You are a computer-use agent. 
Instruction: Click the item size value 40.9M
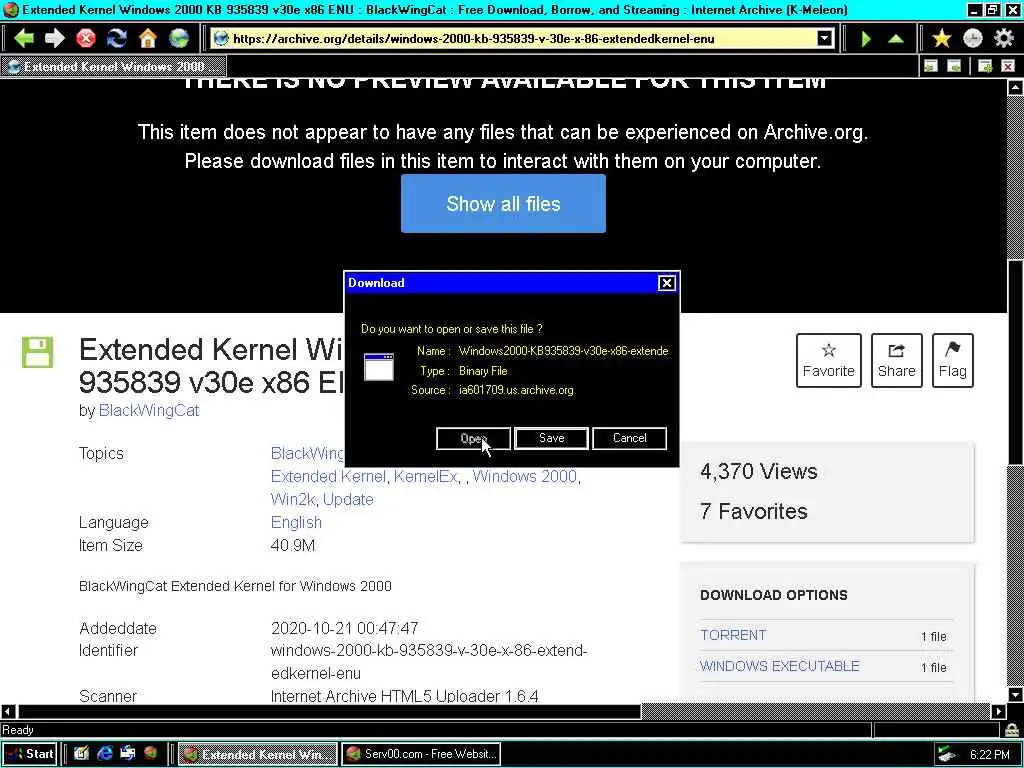pyautogui.click(x=293, y=545)
